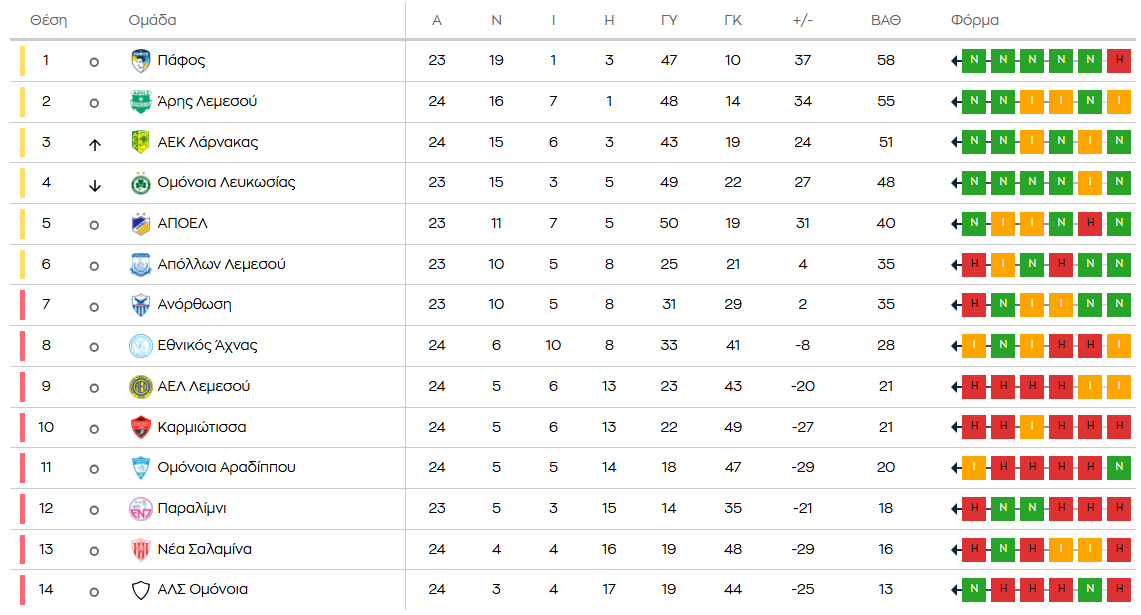This screenshot has width=1141, height=615.
Task: Open the Ανόρθωση team name link
Action: click(194, 305)
